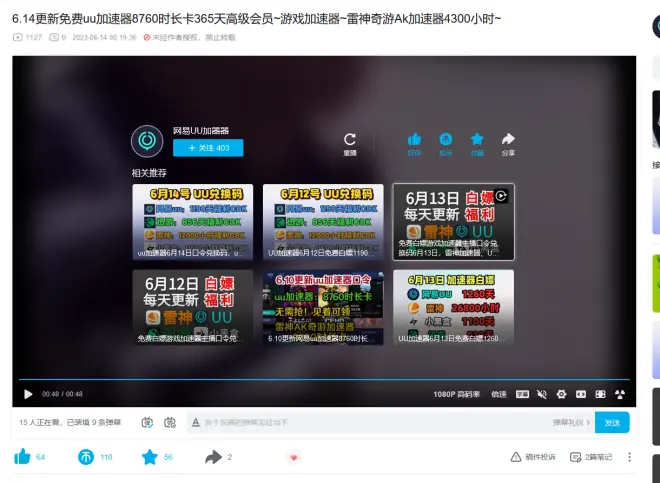Favorite the video with star below player
This screenshot has width=660, height=483.
click(x=150, y=457)
